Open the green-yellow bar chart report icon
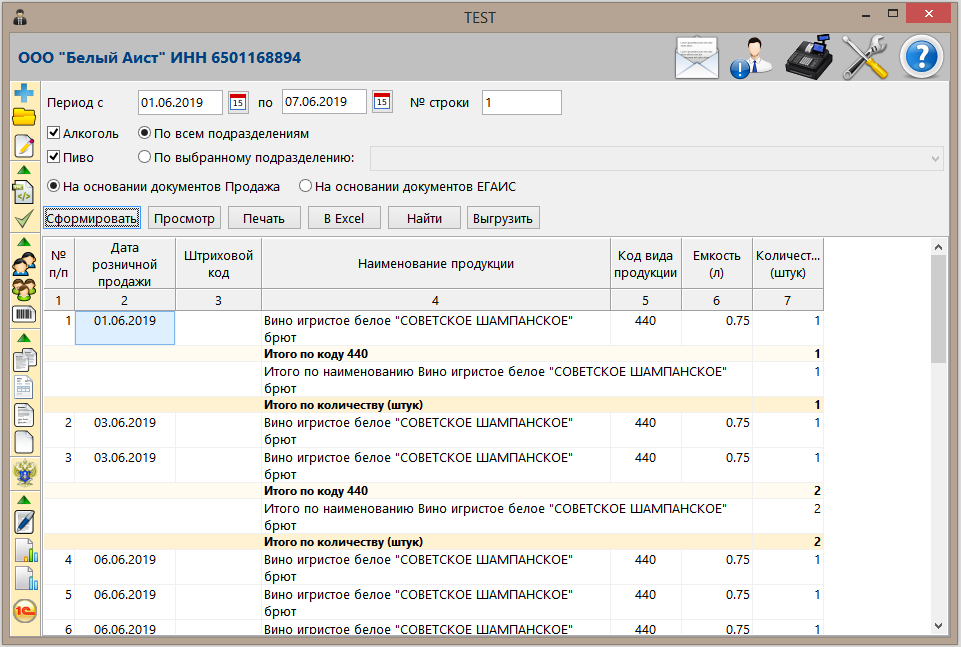 pyautogui.click(x=26, y=550)
